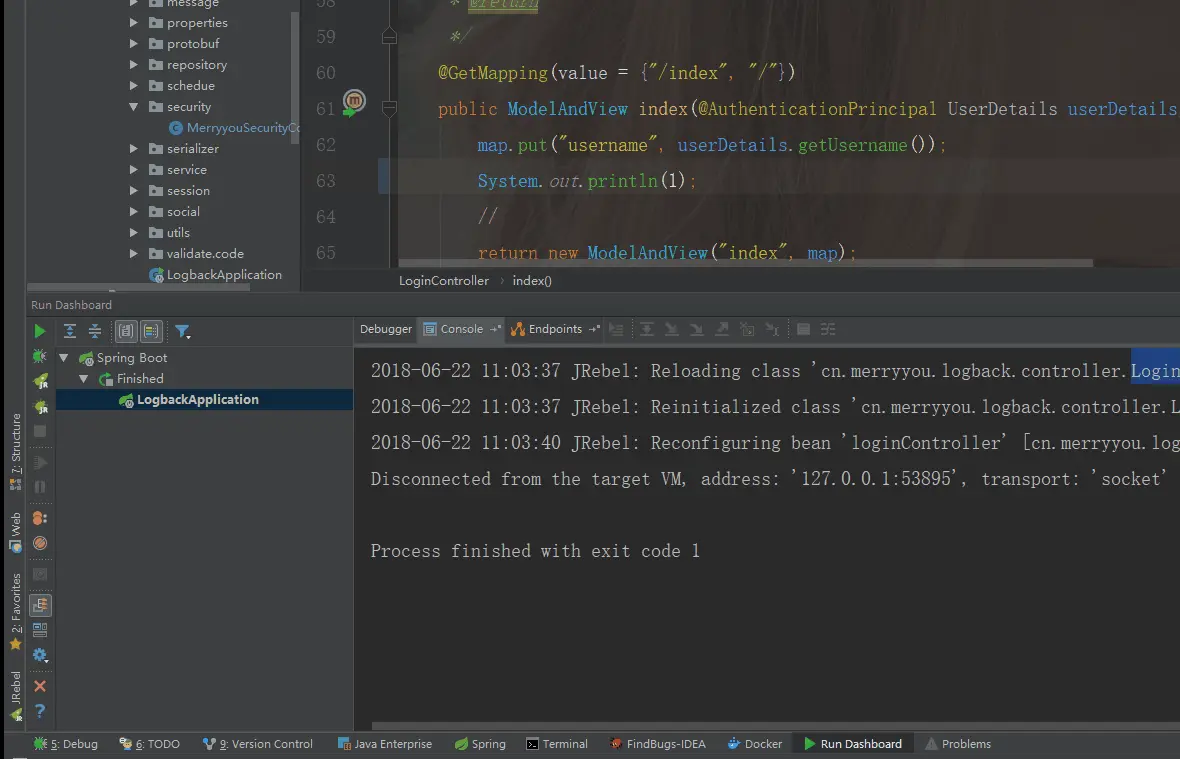Collapse the Spring Boot node in Run Dashboard
The height and width of the screenshot is (759, 1180).
click(x=64, y=358)
